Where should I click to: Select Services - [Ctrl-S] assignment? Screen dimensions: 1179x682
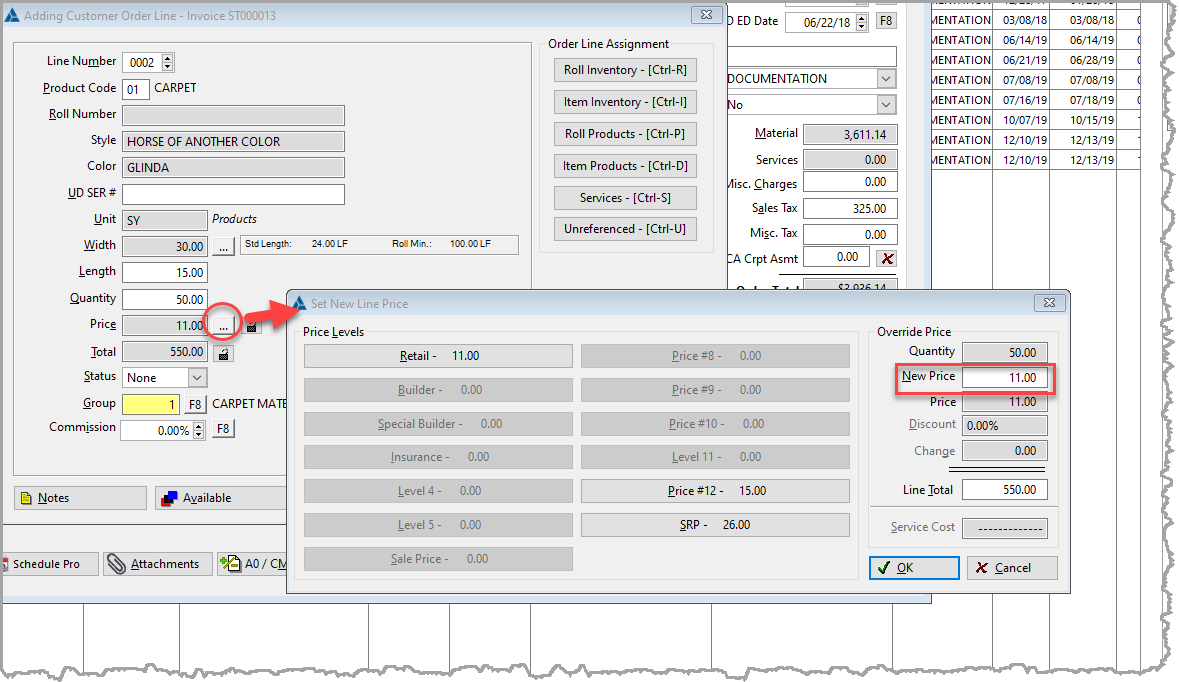(x=626, y=198)
